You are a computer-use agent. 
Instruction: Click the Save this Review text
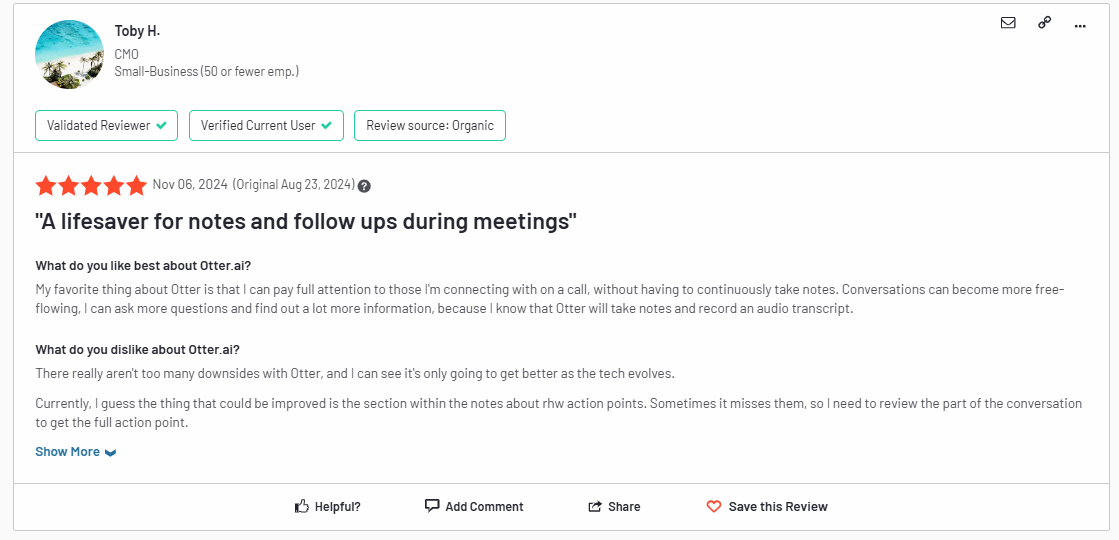pyautogui.click(x=778, y=506)
